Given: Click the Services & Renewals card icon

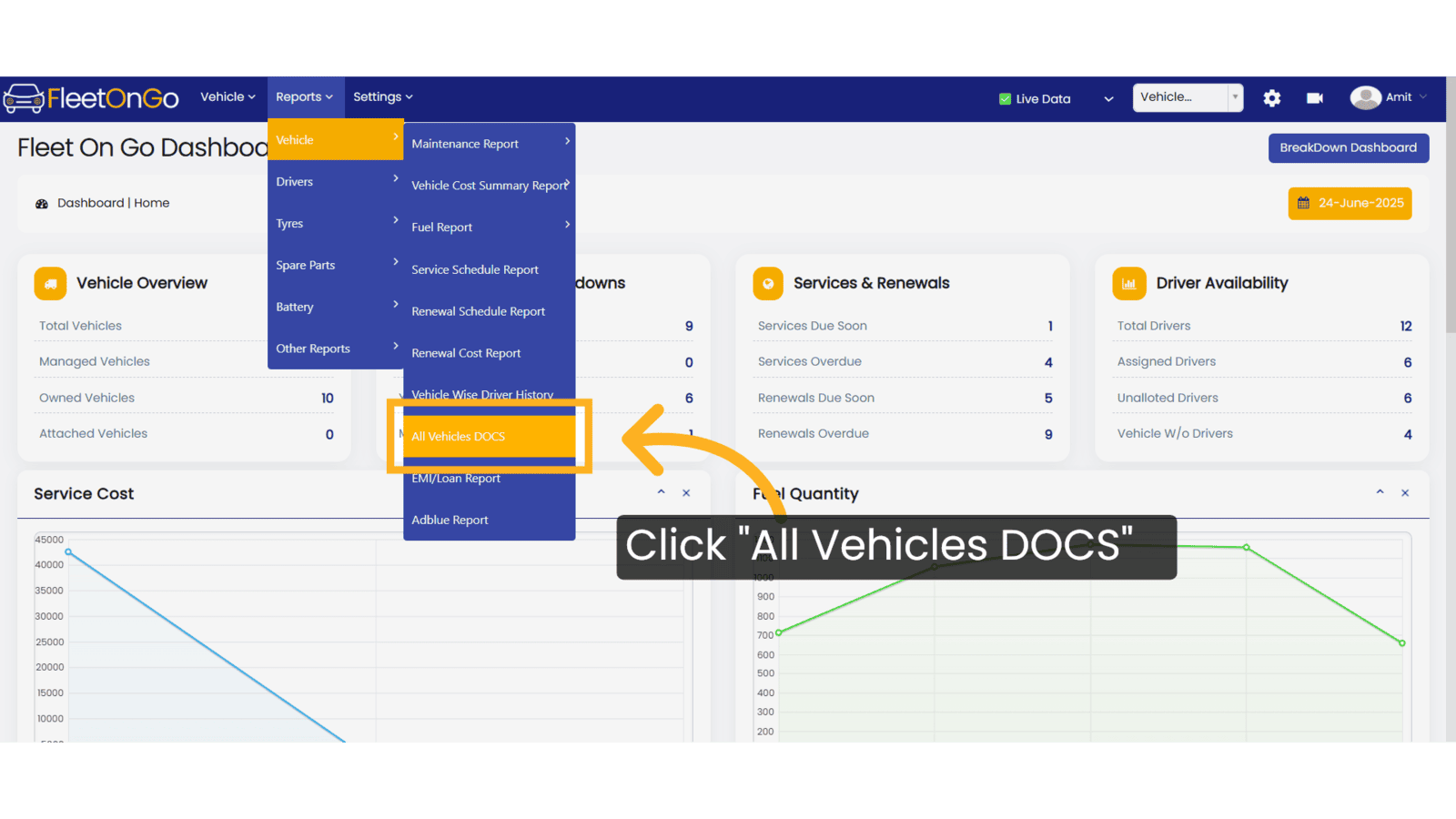Looking at the screenshot, I should [x=768, y=283].
